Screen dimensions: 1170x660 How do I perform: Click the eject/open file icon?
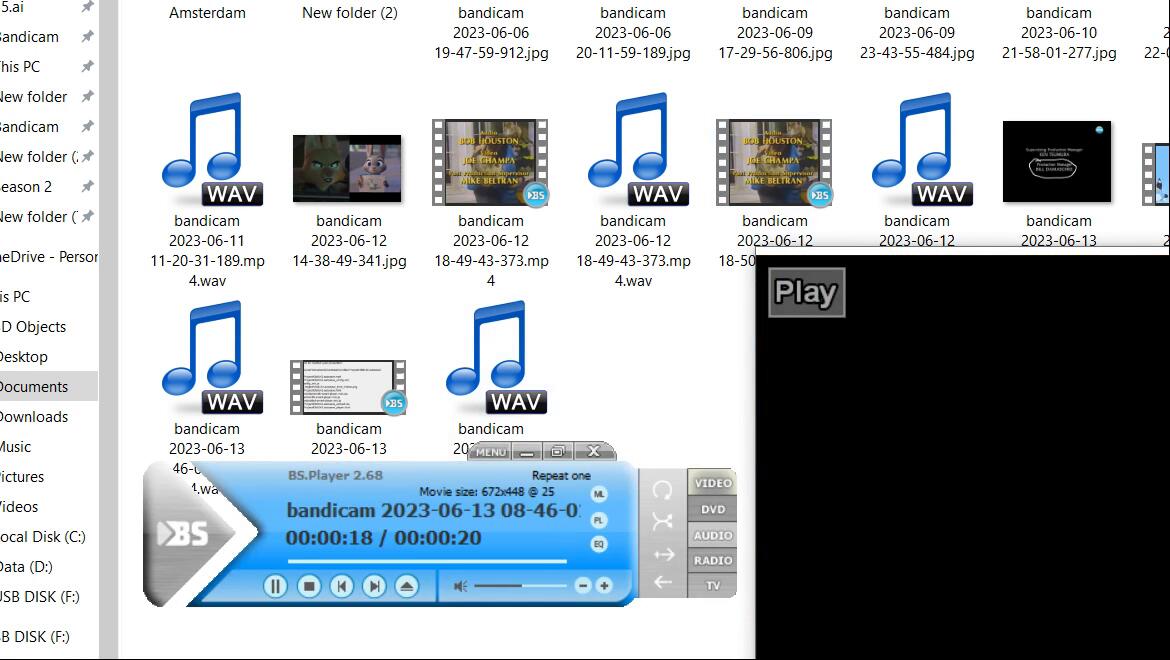pyautogui.click(x=406, y=586)
